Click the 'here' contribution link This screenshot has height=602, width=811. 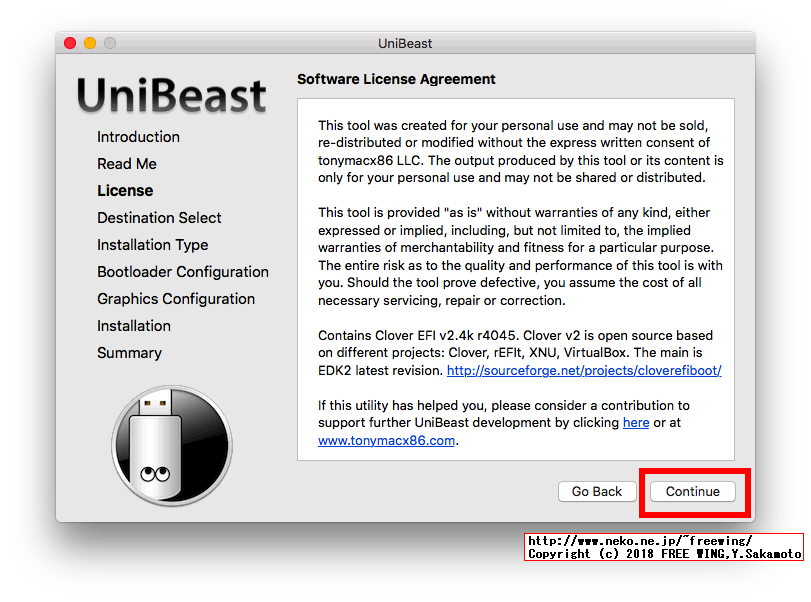pyautogui.click(x=636, y=423)
